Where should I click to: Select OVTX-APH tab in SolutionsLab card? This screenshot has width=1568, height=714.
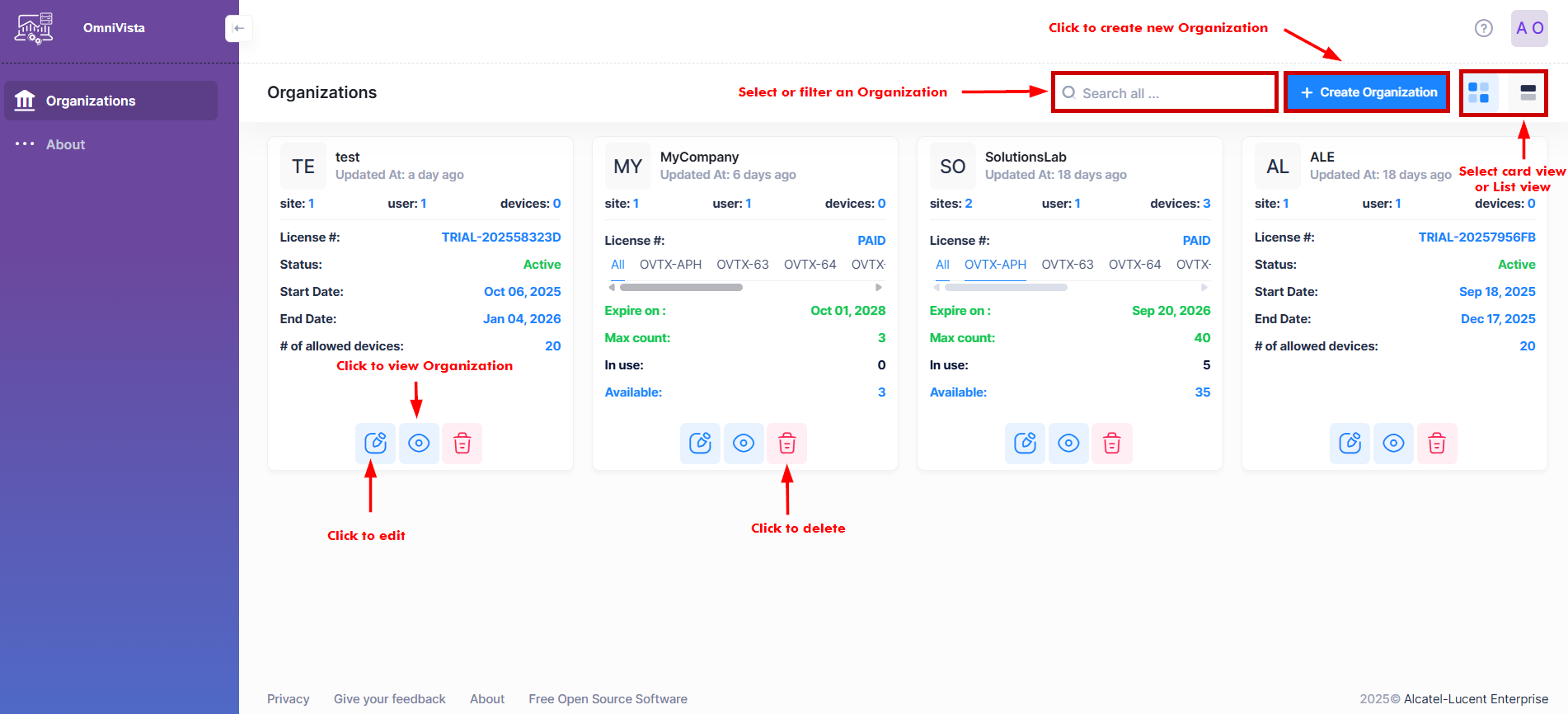click(x=995, y=265)
